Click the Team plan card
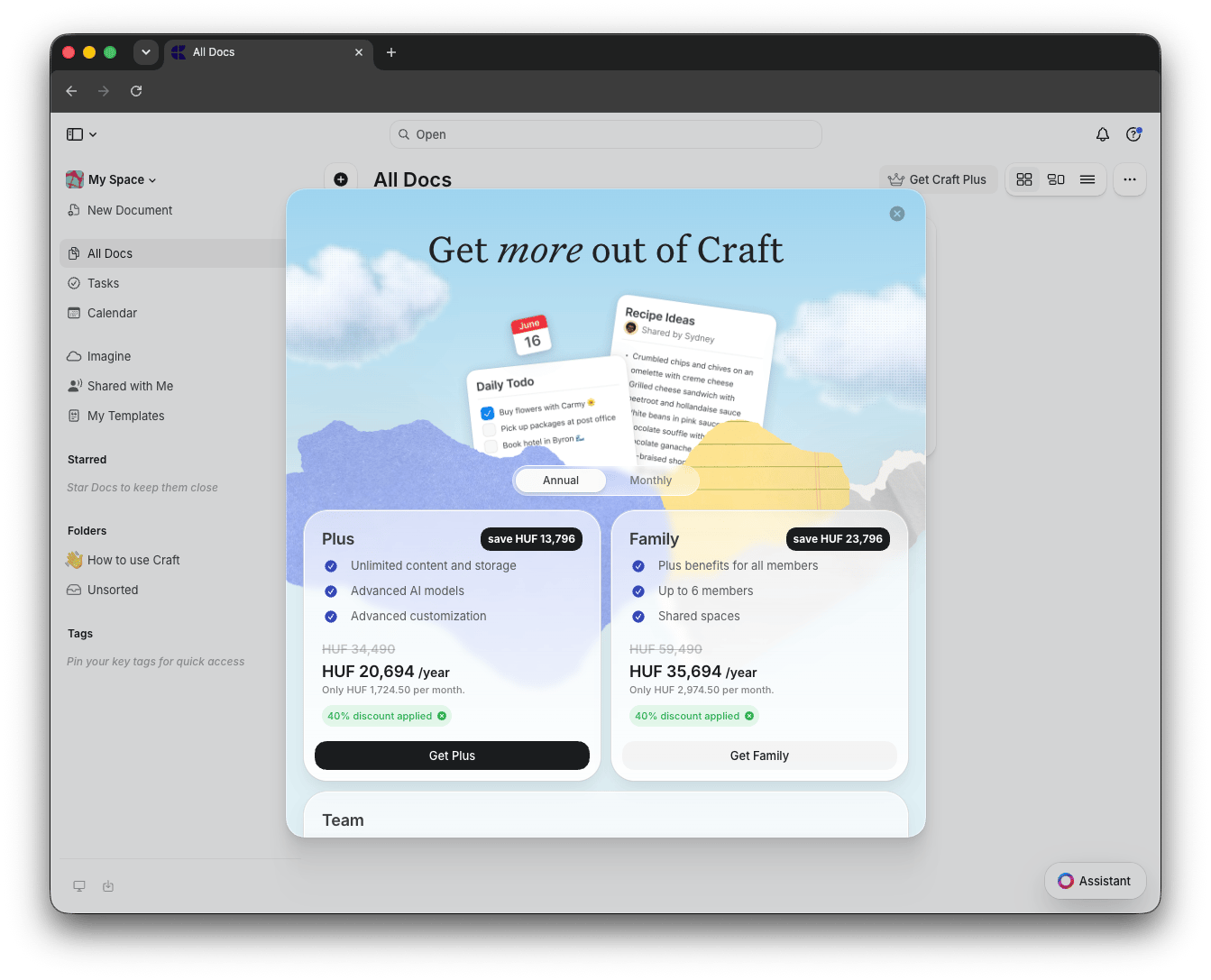Screen dimensions: 1211x980 pyautogui.click(x=606, y=815)
